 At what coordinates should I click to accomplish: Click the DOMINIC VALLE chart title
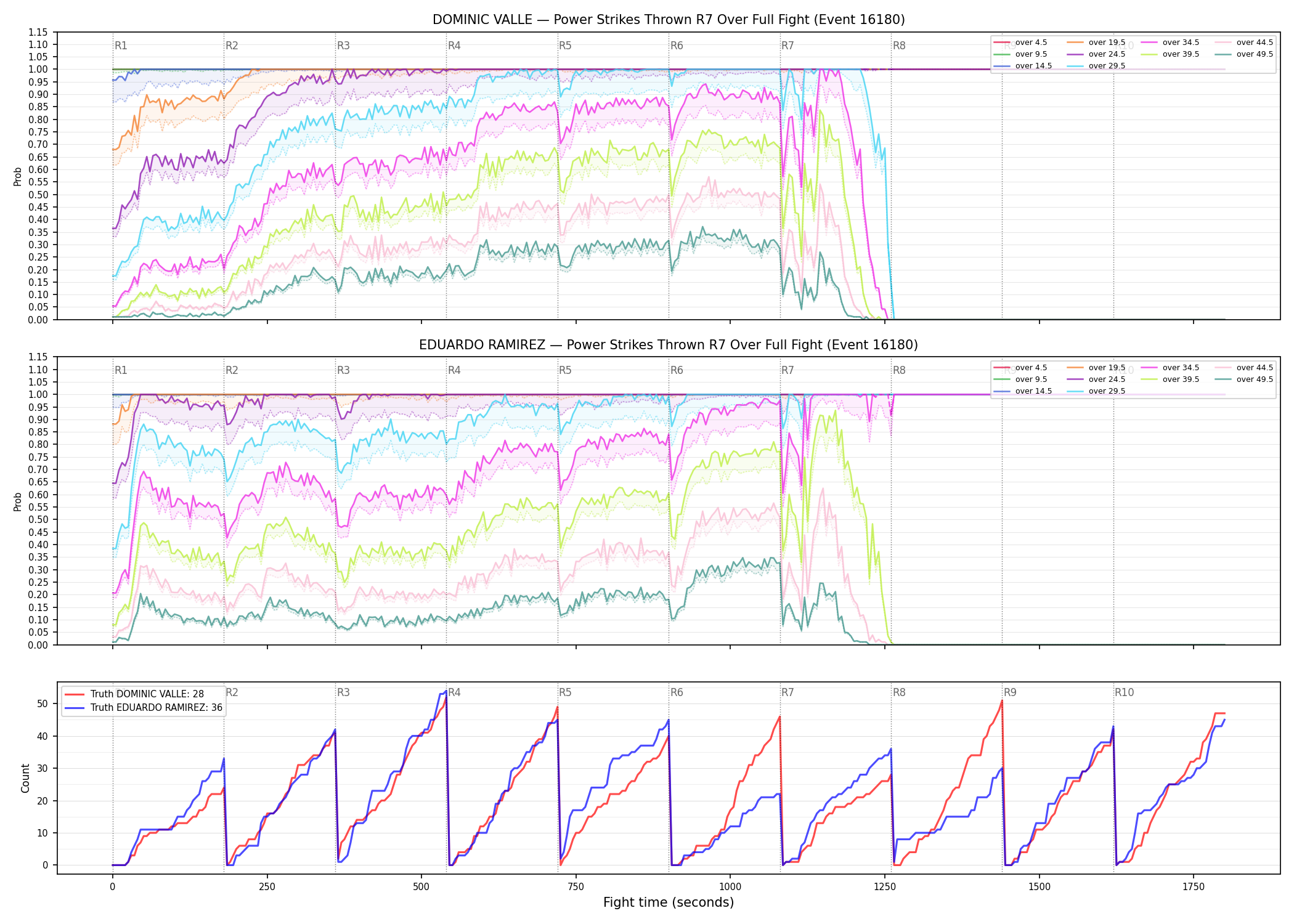669,20
